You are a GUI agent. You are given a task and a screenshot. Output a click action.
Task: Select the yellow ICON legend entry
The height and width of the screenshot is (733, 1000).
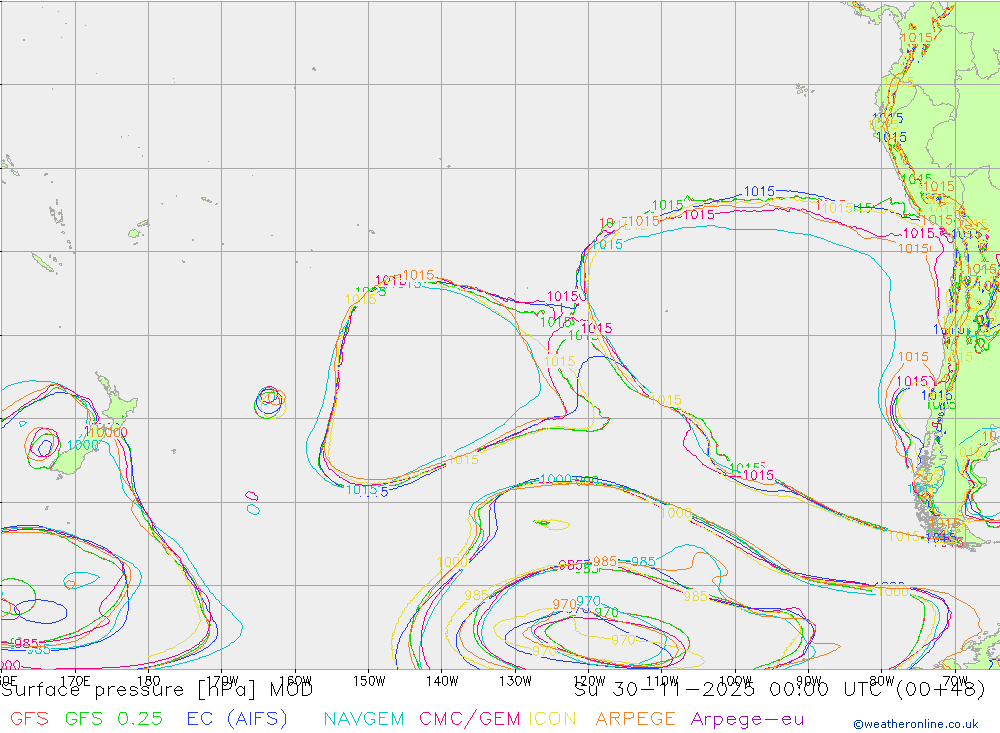pyautogui.click(x=552, y=719)
